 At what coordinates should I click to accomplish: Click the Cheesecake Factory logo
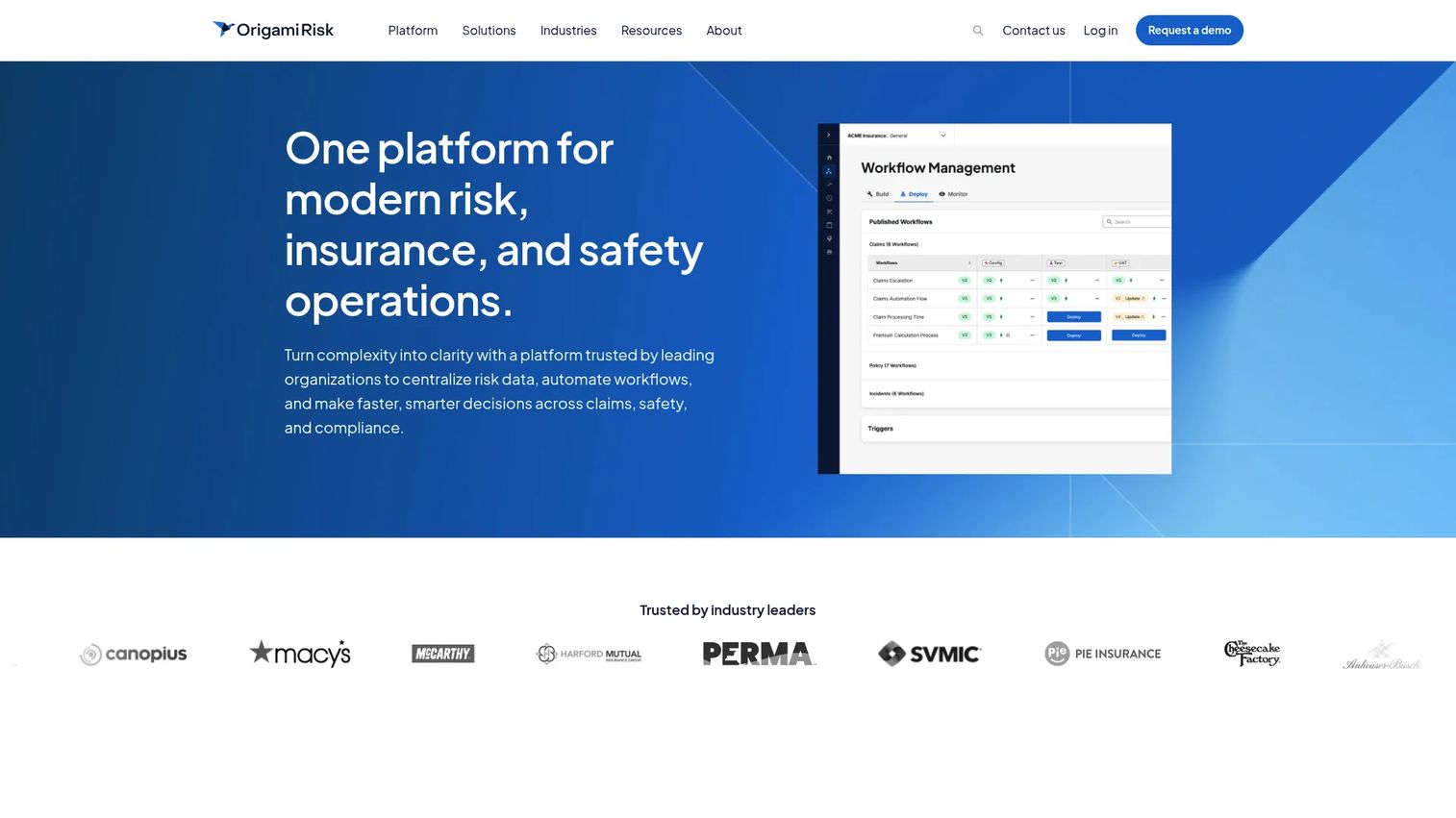(1252, 654)
